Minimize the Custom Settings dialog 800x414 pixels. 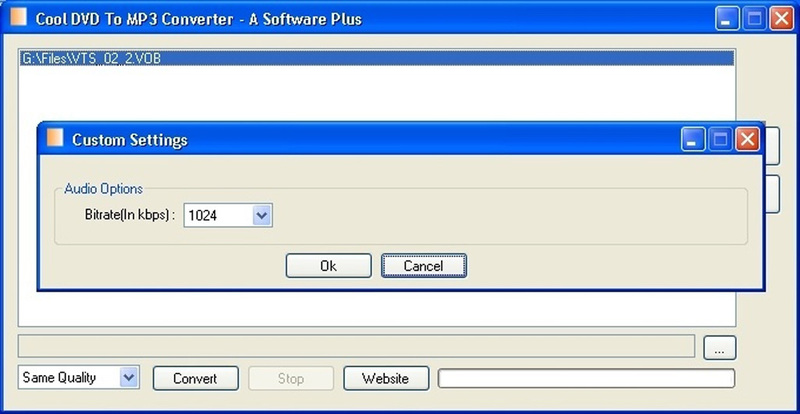pyautogui.click(x=693, y=140)
